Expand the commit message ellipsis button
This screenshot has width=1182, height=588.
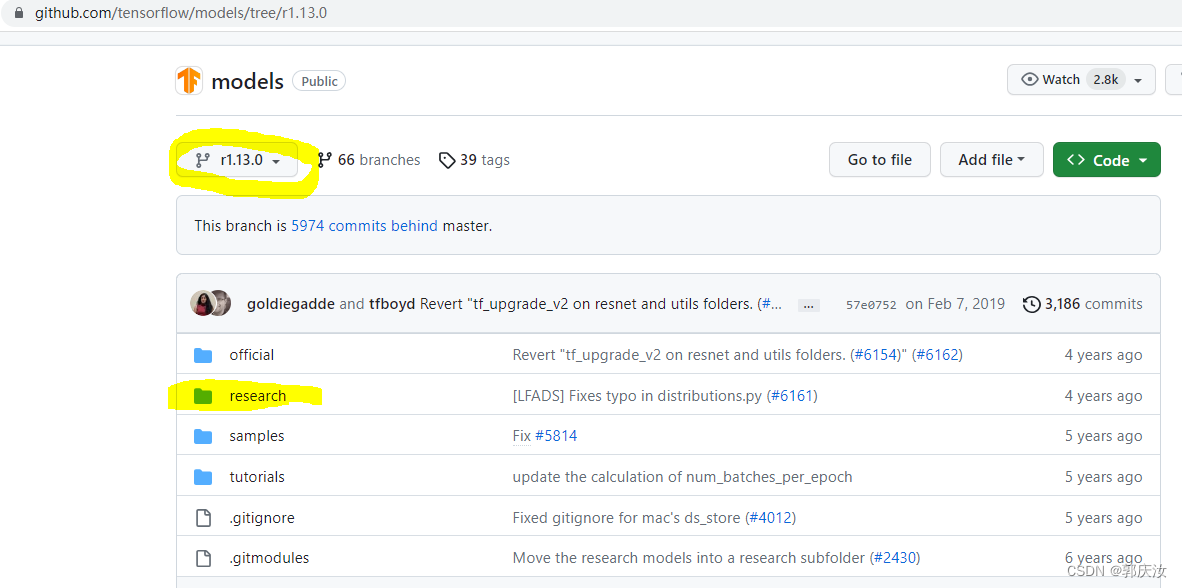click(x=809, y=305)
